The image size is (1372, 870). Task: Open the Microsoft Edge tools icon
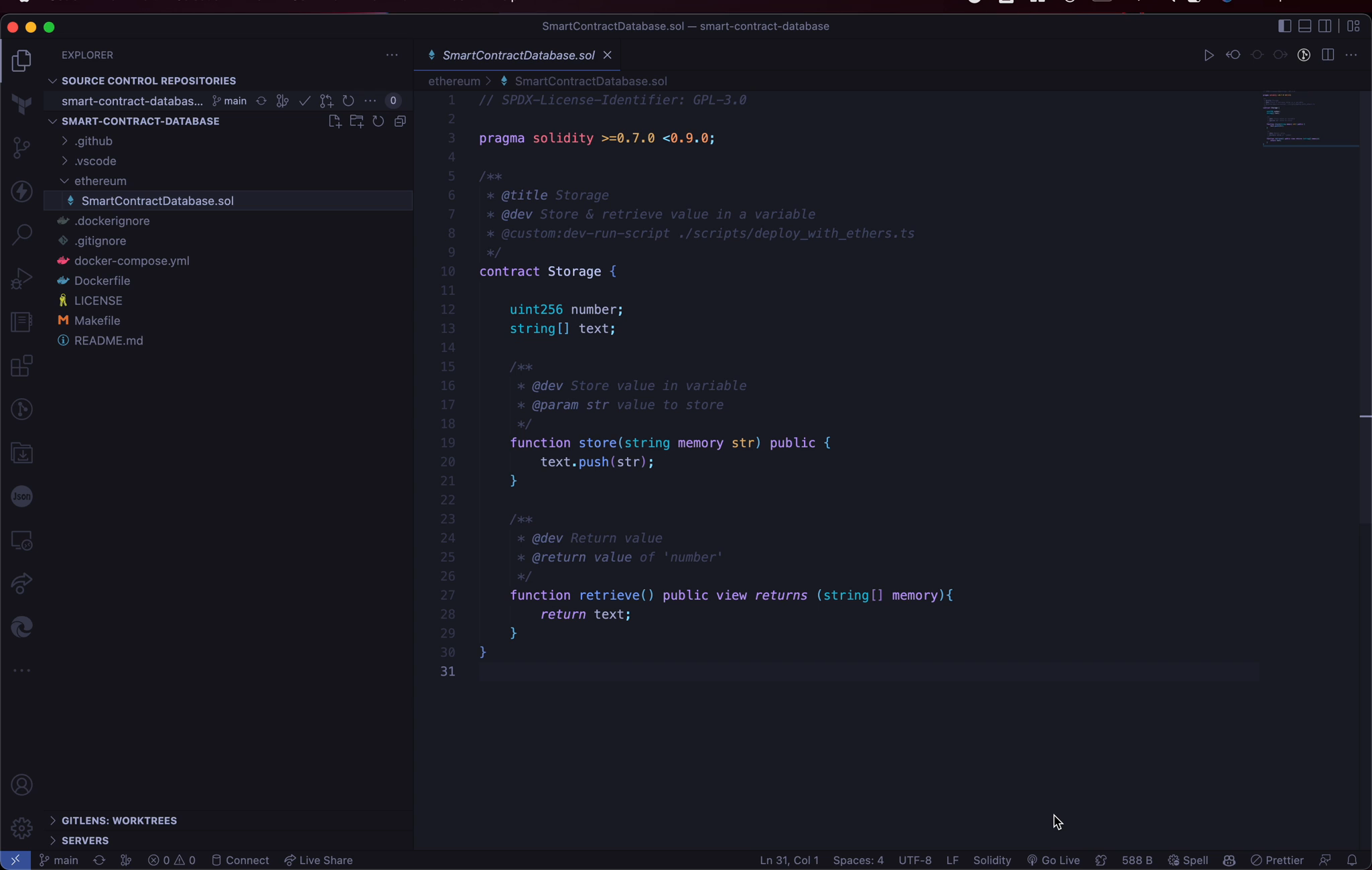21,627
